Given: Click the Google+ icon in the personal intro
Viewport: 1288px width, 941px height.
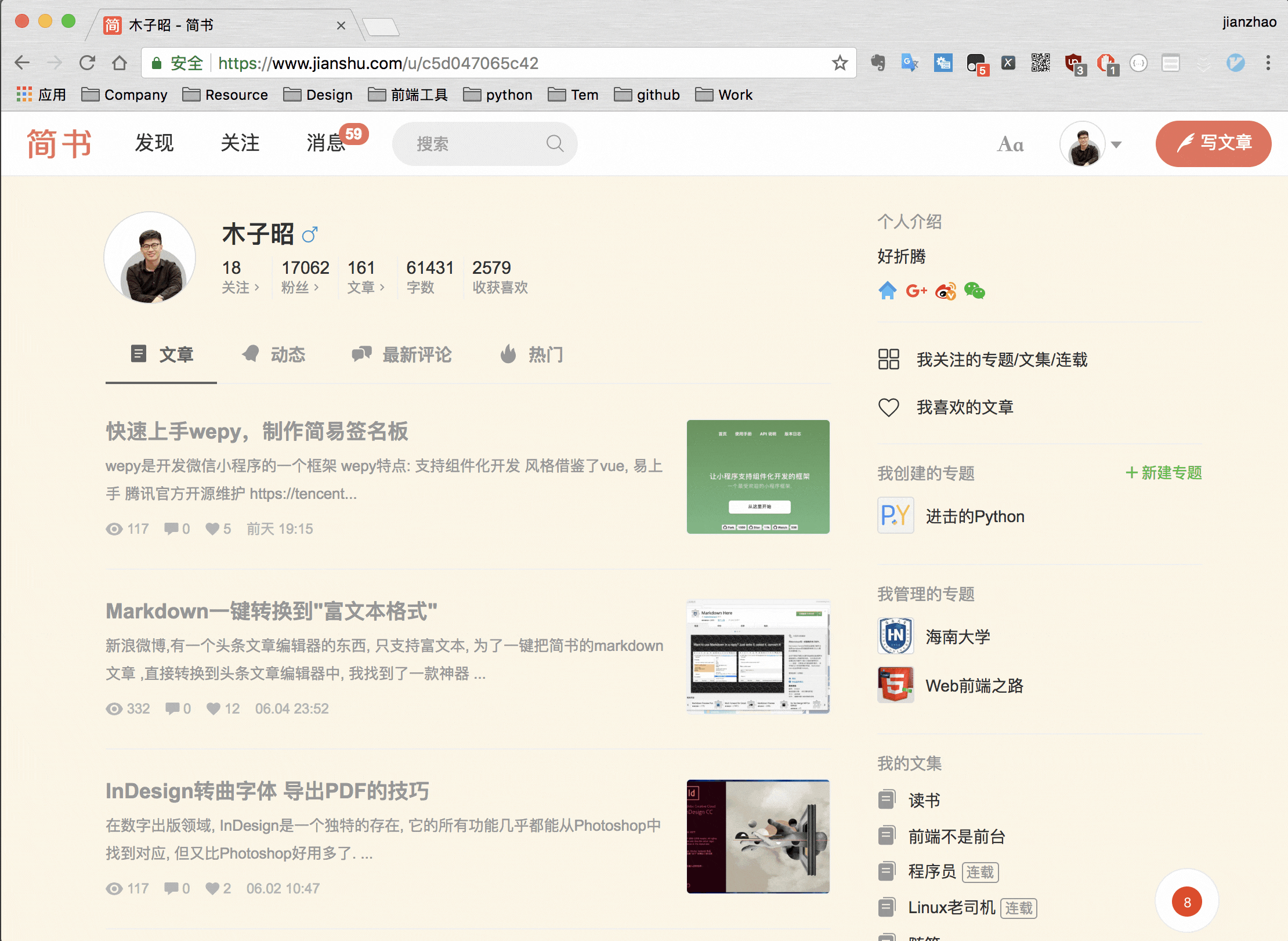Looking at the screenshot, I should click(x=917, y=291).
